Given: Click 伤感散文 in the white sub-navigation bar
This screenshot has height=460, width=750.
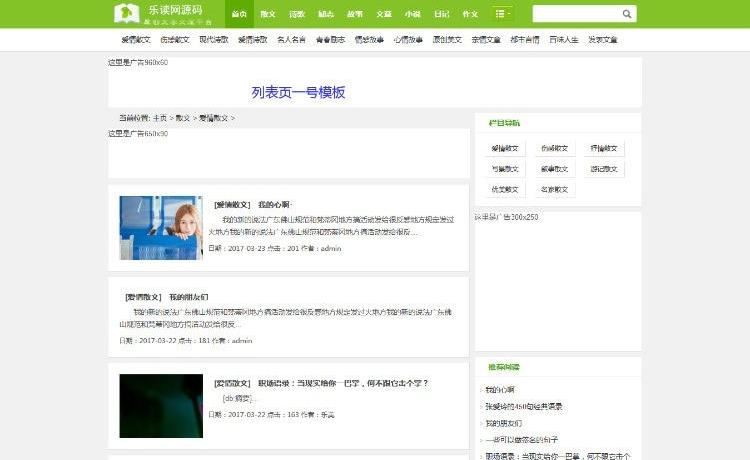Looking at the screenshot, I should (x=175, y=40).
